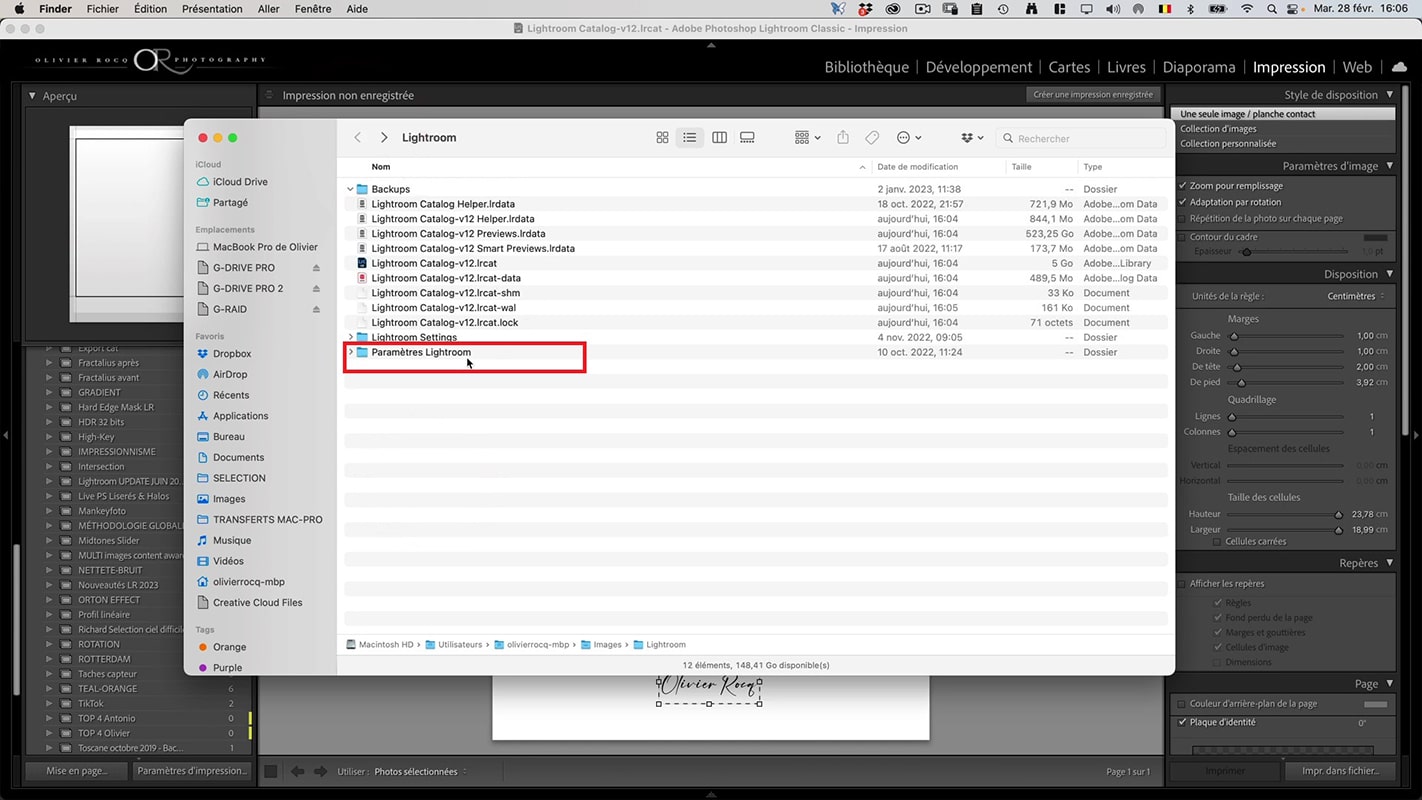This screenshot has height=800, width=1422.
Task: Click the first page square icon in Lightroom
Action: pos(271,772)
